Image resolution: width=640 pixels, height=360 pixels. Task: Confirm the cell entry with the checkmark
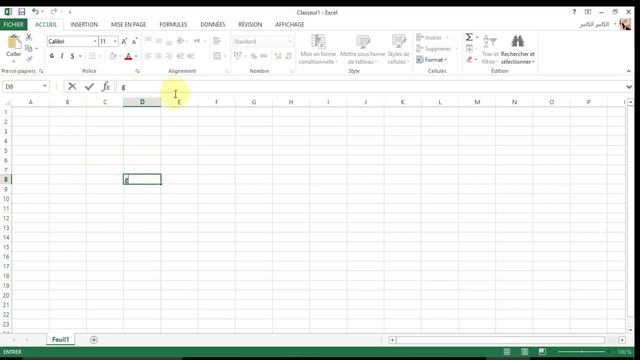[89, 86]
